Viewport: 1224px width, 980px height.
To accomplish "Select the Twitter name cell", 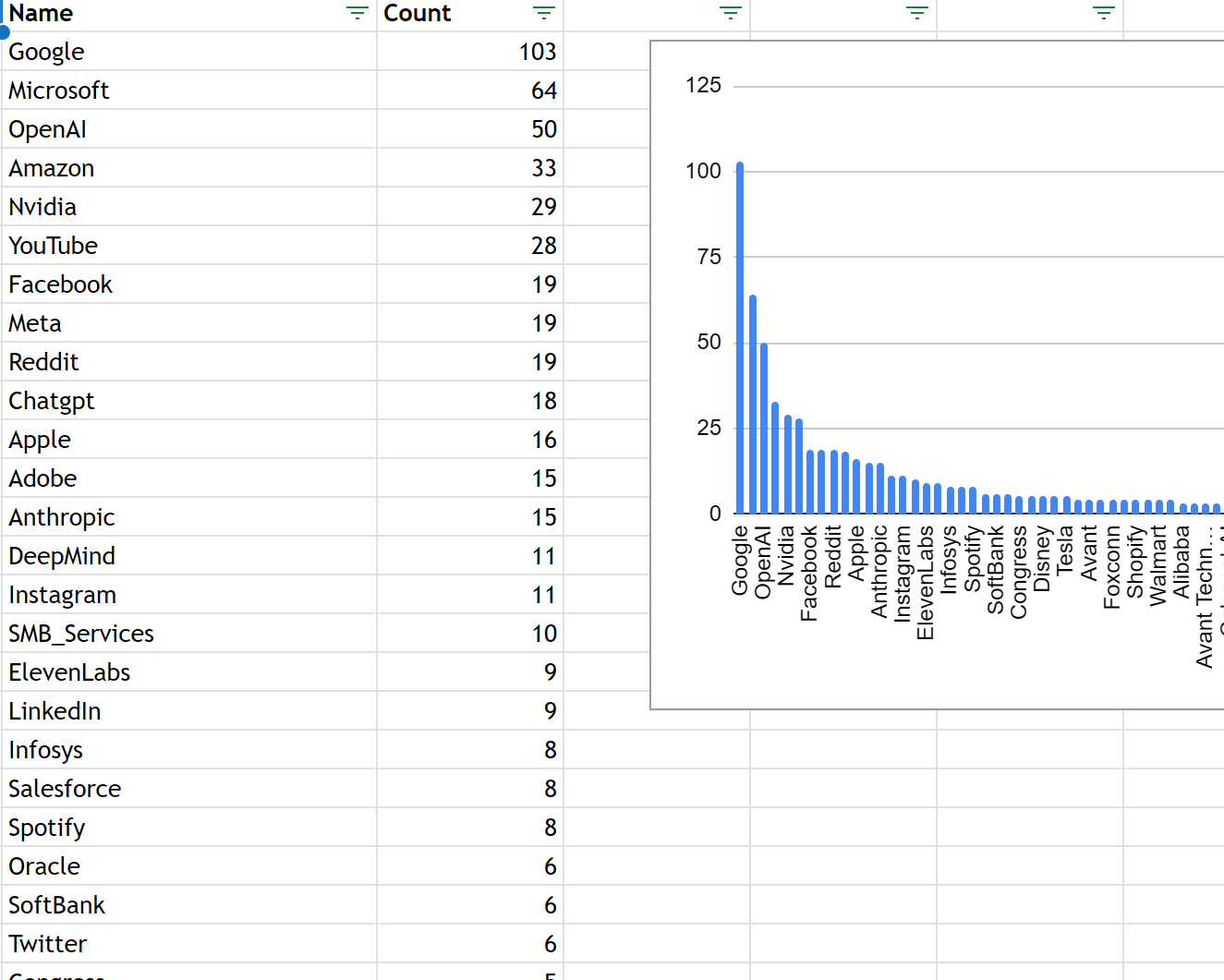I will click(x=188, y=944).
